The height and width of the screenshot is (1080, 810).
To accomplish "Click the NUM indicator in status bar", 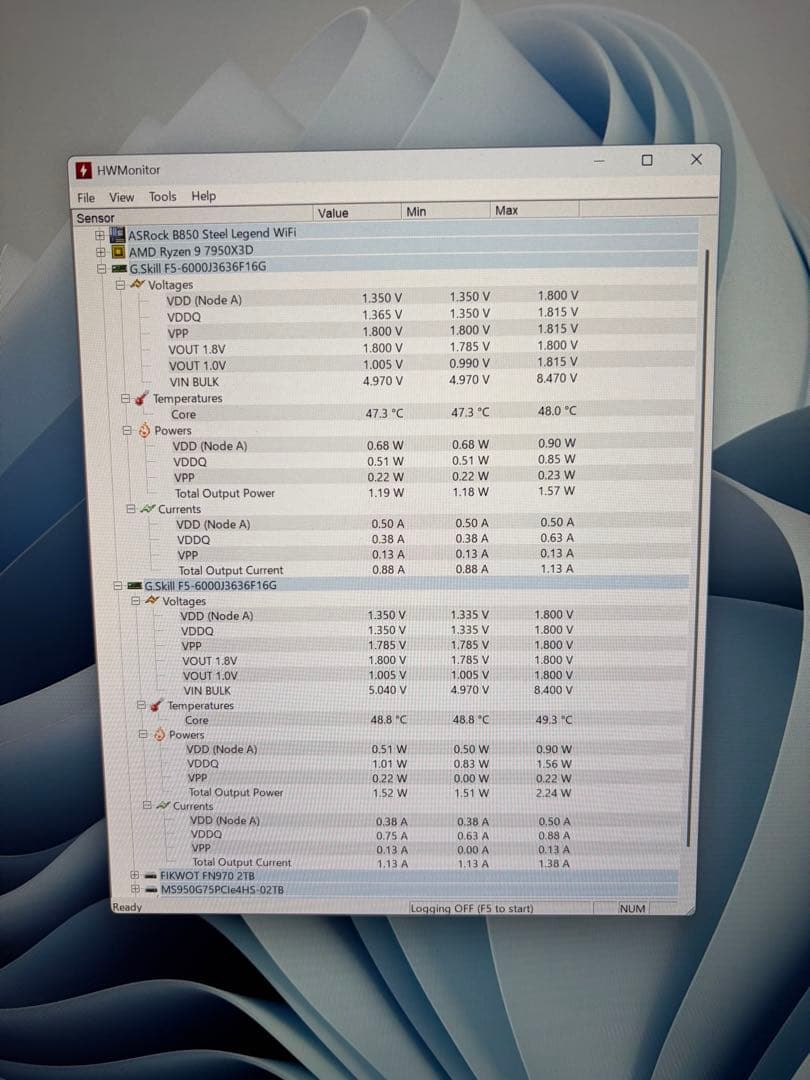I will pos(632,908).
